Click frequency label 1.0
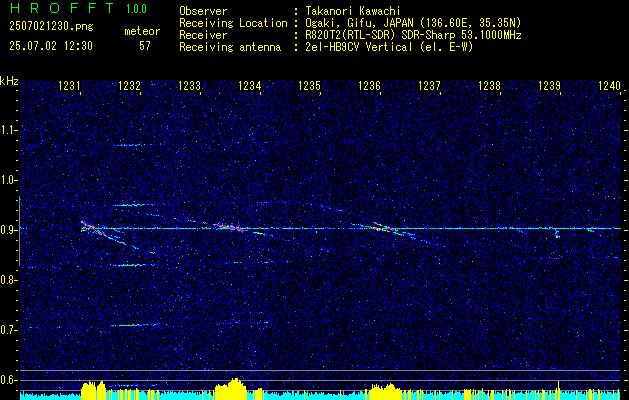Image resolution: width=629 pixels, height=400 pixels. [x=9, y=180]
